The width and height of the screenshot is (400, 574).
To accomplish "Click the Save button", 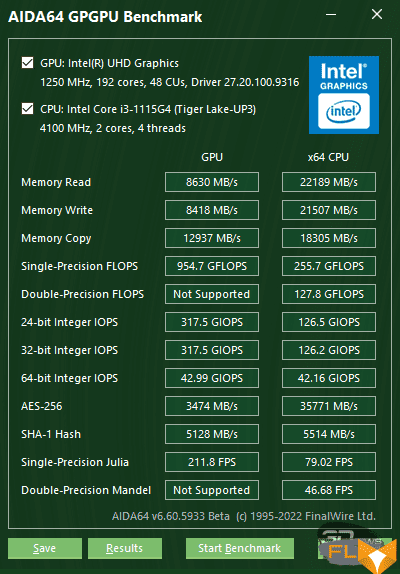I will [45, 548].
